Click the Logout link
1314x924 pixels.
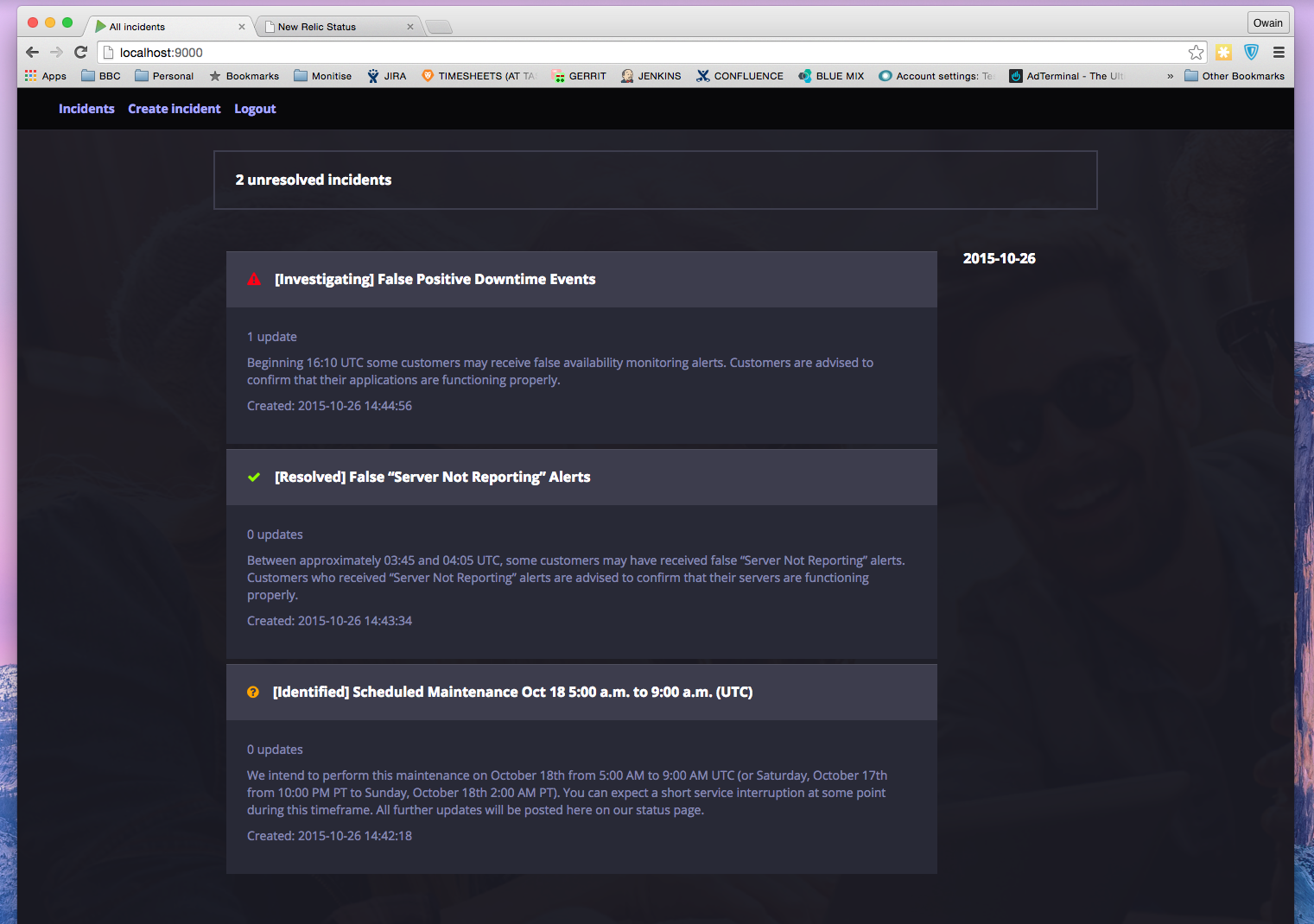point(255,109)
